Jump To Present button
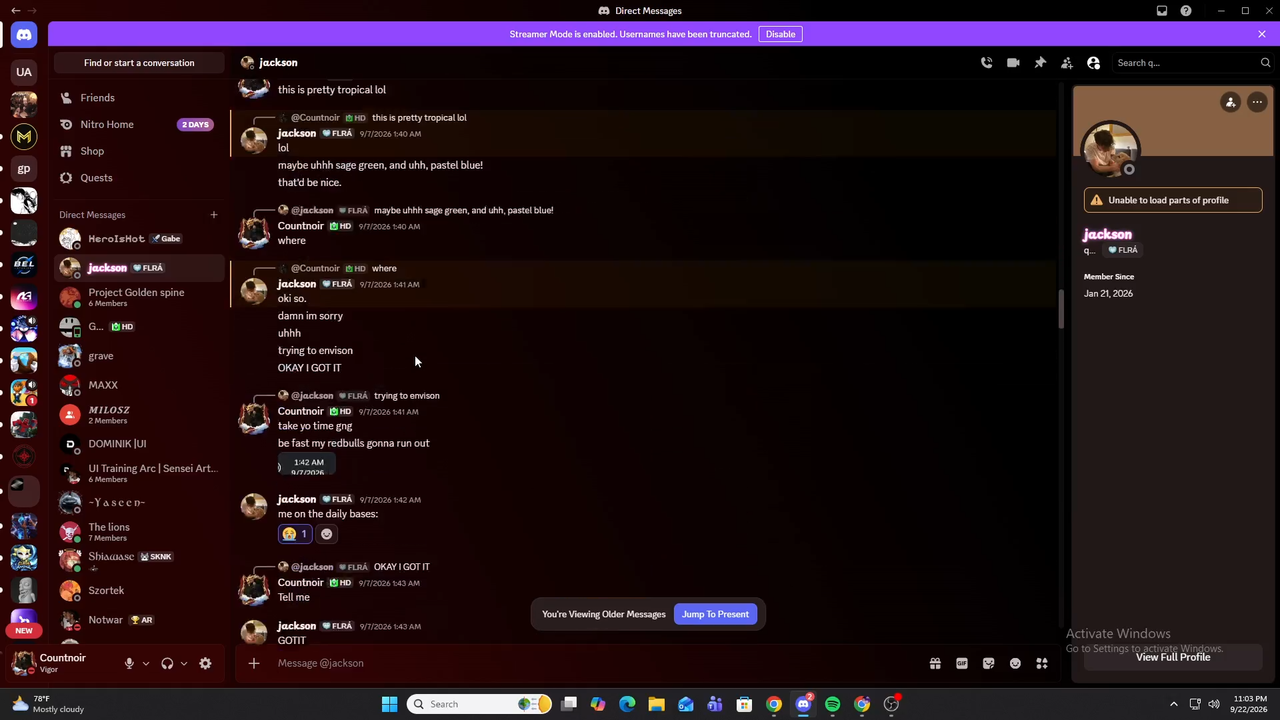 [715, 614]
